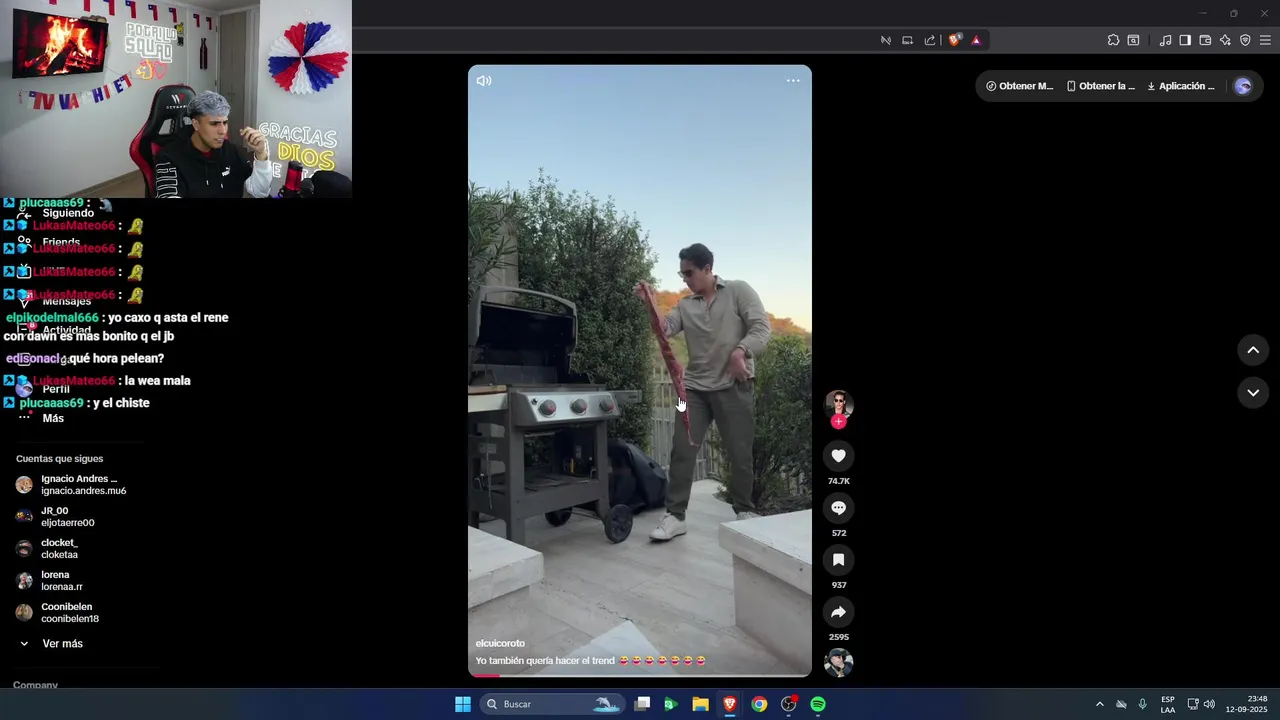Open OBS Studio from the taskbar
The image size is (1280, 720).
pyautogui.click(x=789, y=704)
